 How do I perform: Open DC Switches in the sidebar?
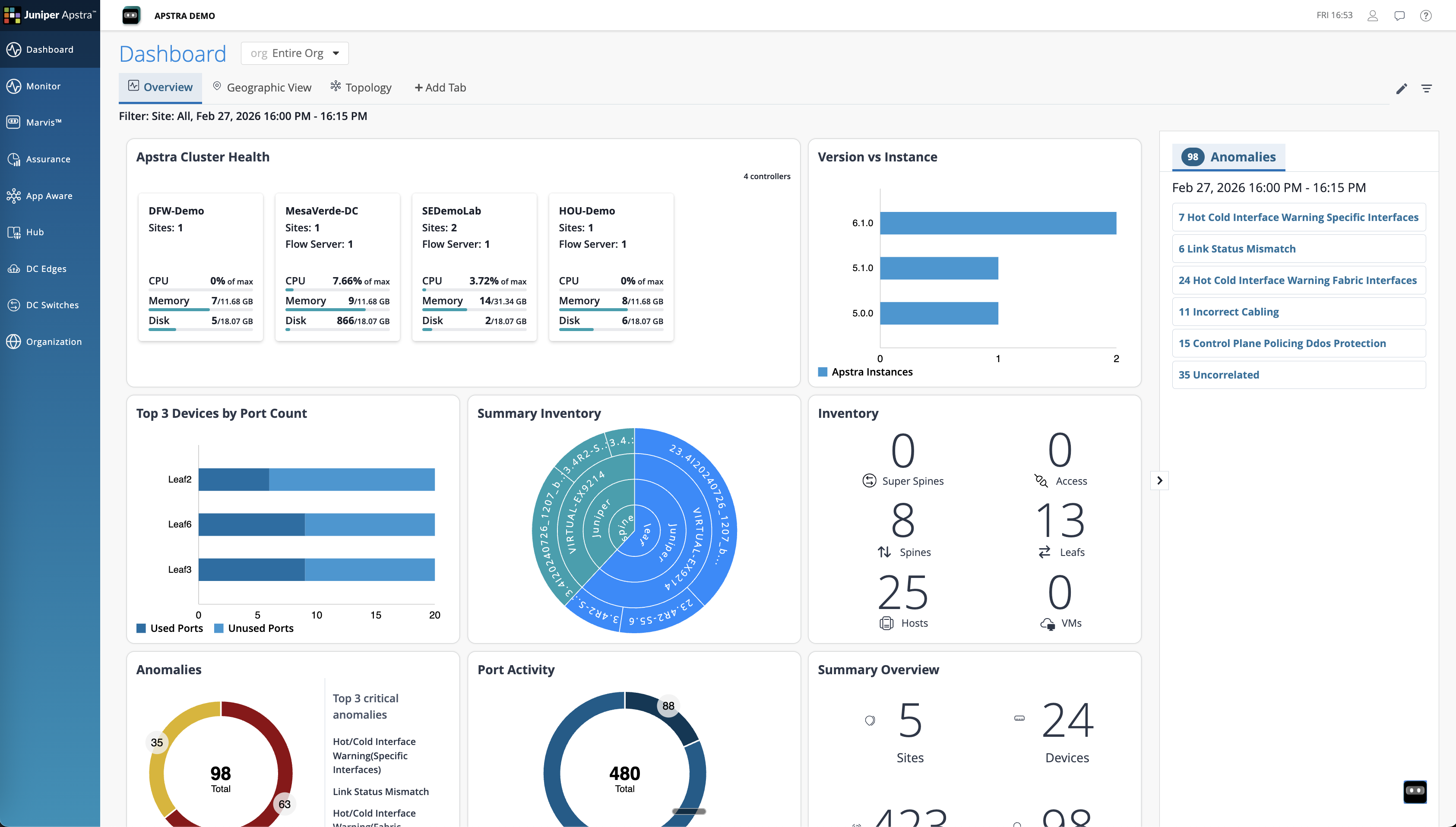(x=50, y=305)
